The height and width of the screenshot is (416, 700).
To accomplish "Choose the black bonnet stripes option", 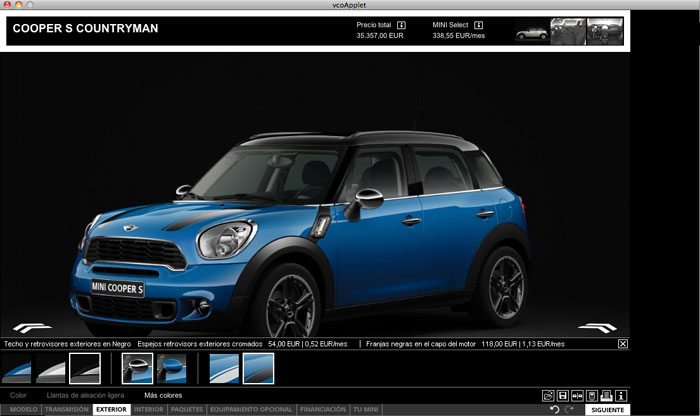I will coord(258,369).
